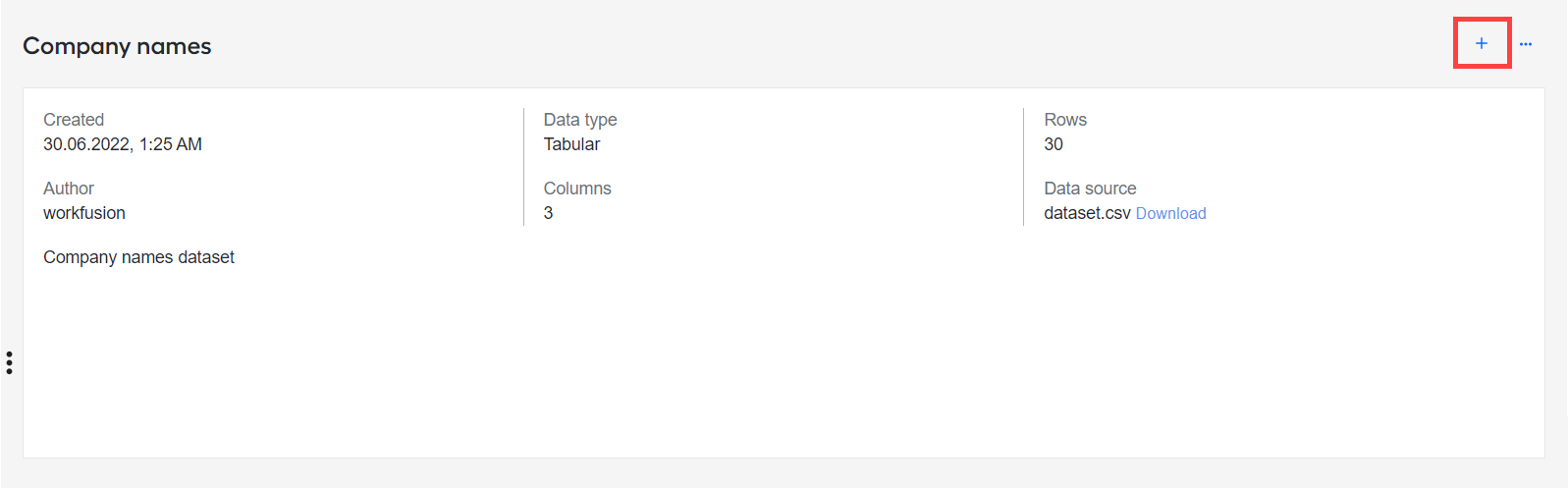Click the Columns label
The height and width of the screenshot is (488, 1568).
577,189
